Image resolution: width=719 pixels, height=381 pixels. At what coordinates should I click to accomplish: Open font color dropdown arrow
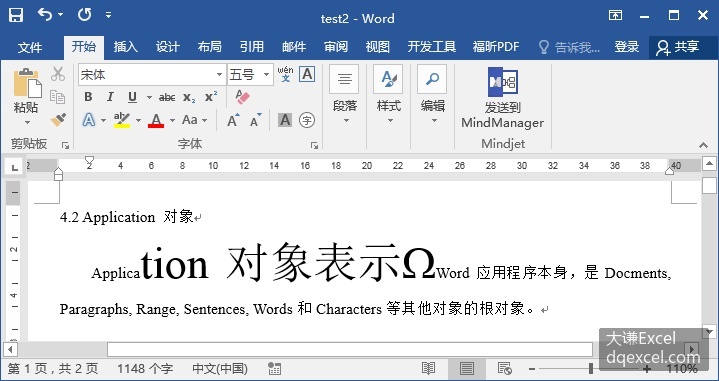pos(172,121)
